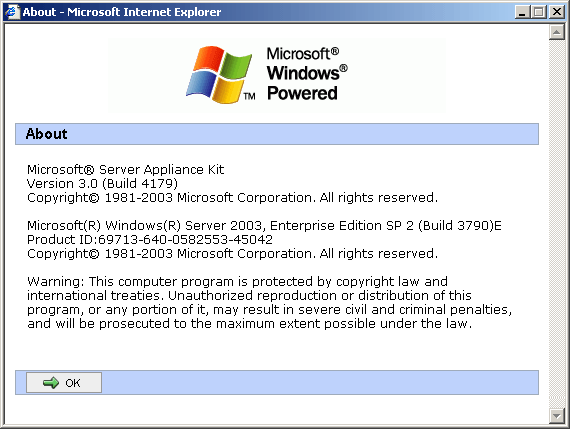Maximize the About window
This screenshot has height=429, width=570.
[538, 12]
